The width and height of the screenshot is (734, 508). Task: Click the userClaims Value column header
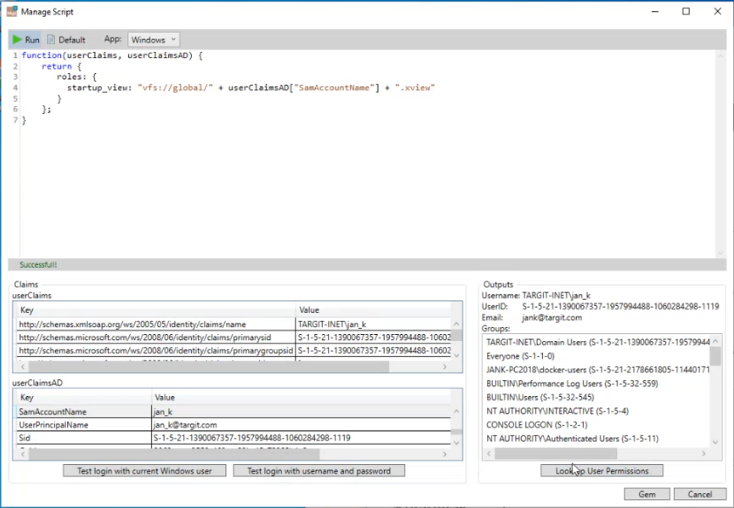373,310
